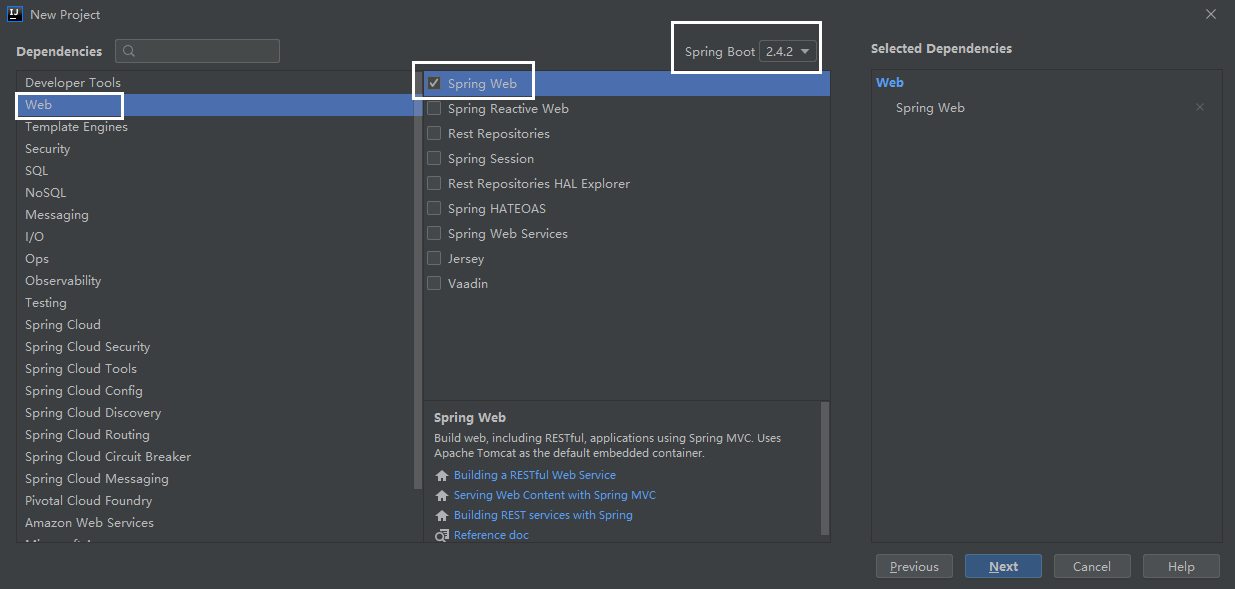Close the New Project dialog
This screenshot has height=589, width=1235.
click(x=1211, y=14)
